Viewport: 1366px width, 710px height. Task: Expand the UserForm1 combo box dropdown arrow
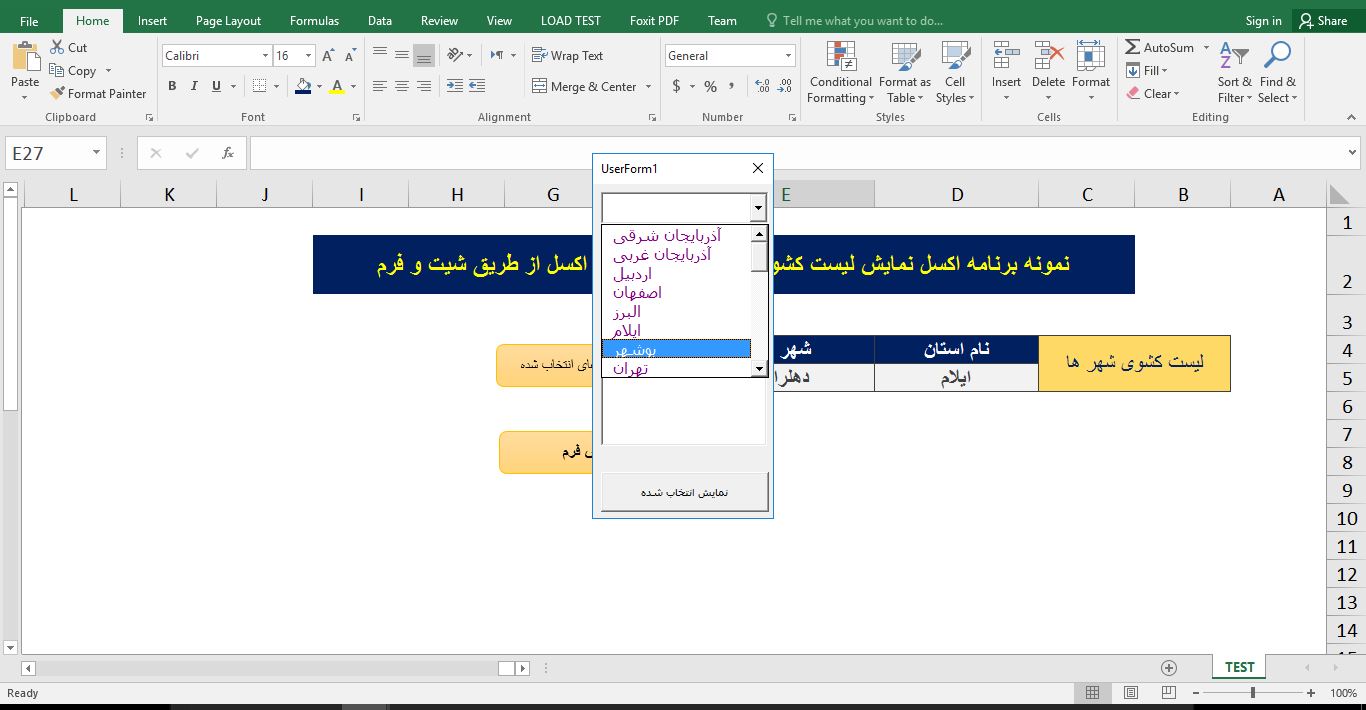(x=758, y=208)
